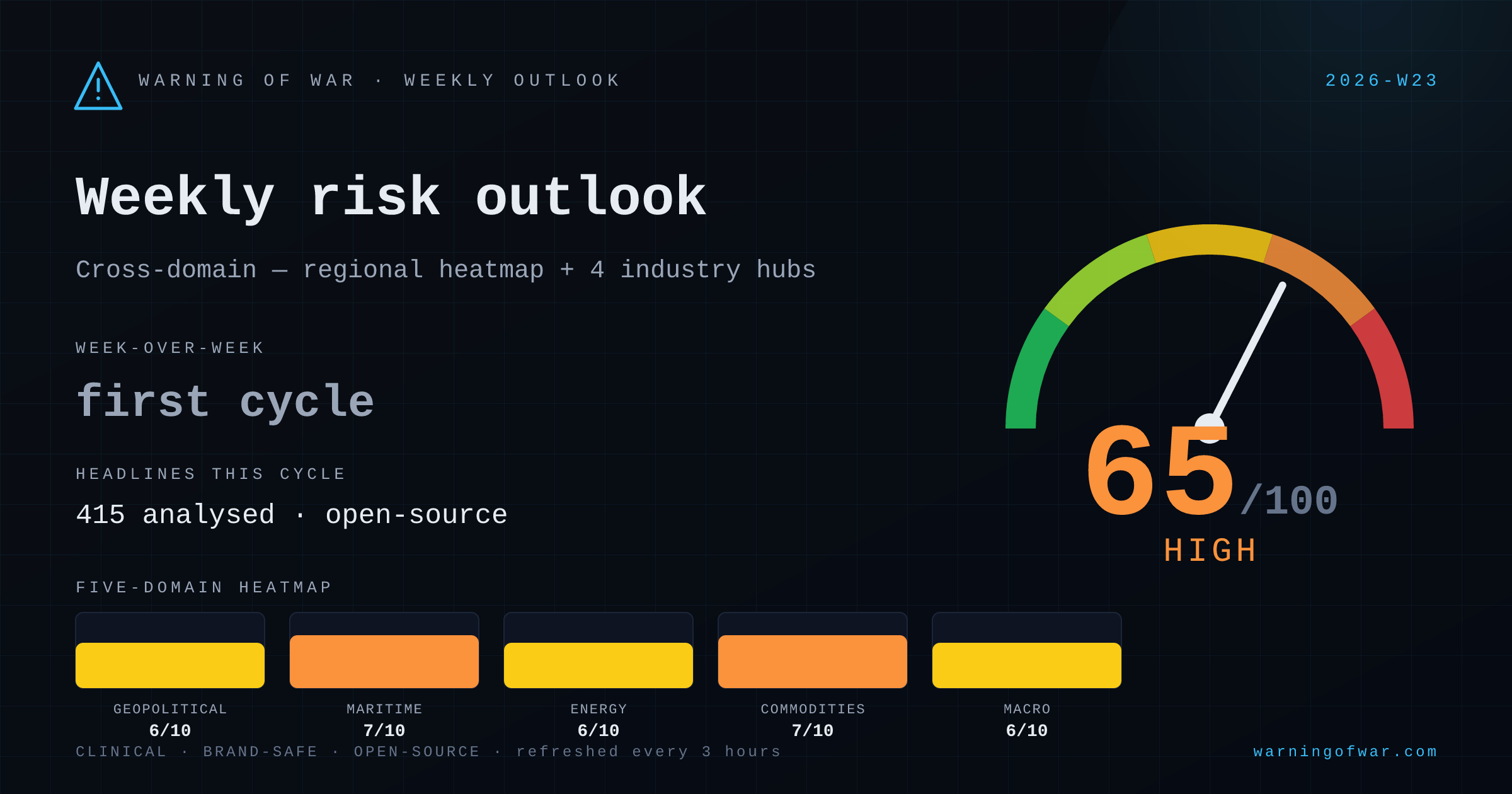The height and width of the screenshot is (794, 1512).
Task: Click the Geopolitical 6/10 score
Action: [x=170, y=730]
